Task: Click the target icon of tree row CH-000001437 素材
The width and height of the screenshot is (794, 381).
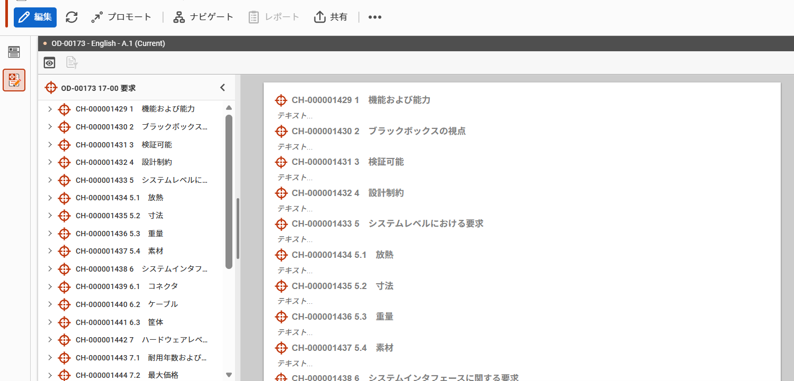Action: [64, 251]
